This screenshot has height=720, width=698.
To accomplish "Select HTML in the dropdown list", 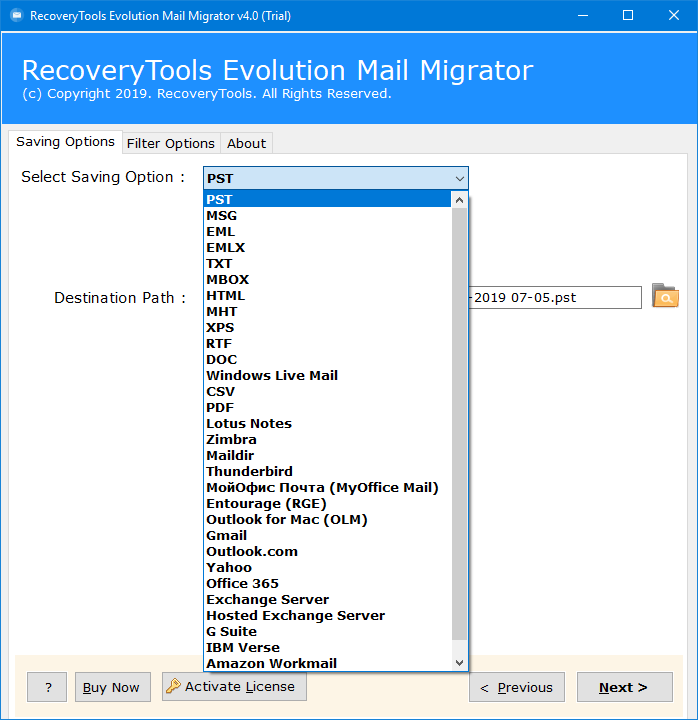I will pos(327,296).
